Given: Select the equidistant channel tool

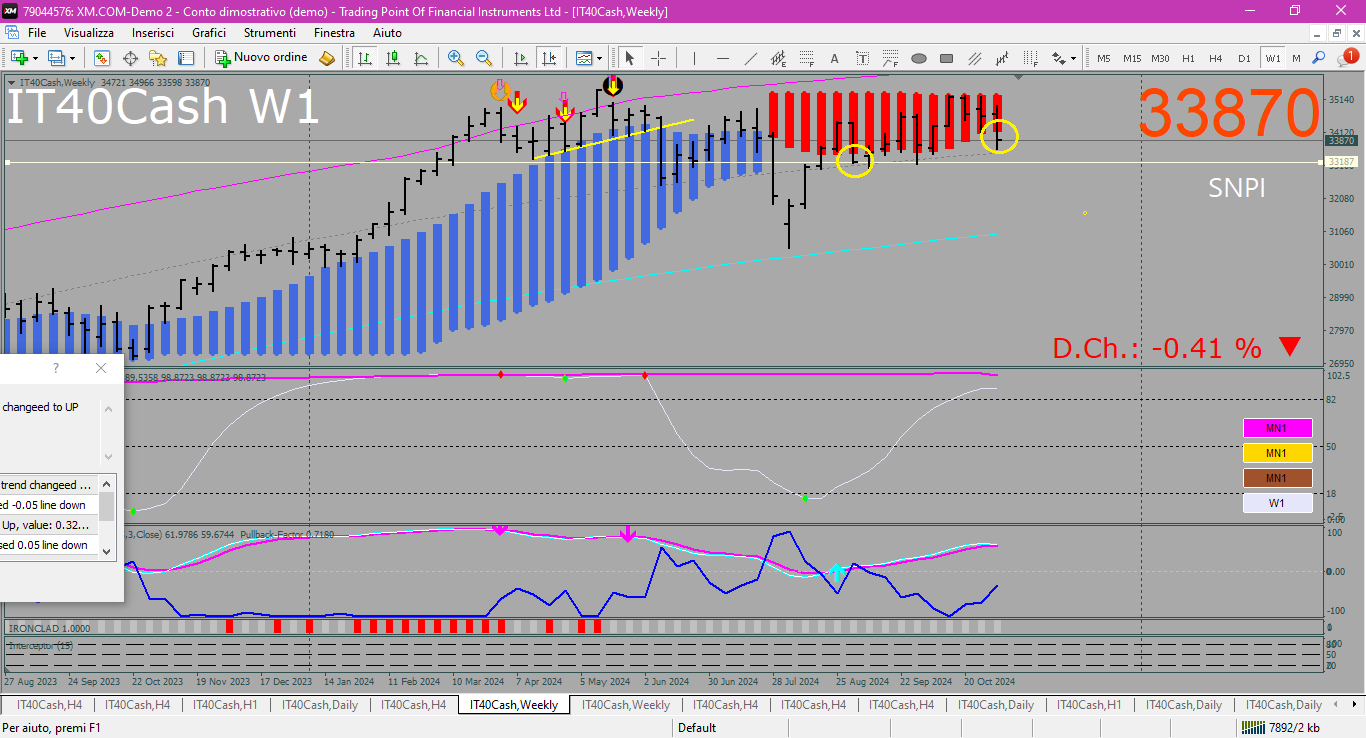Looking at the screenshot, I should [x=777, y=58].
